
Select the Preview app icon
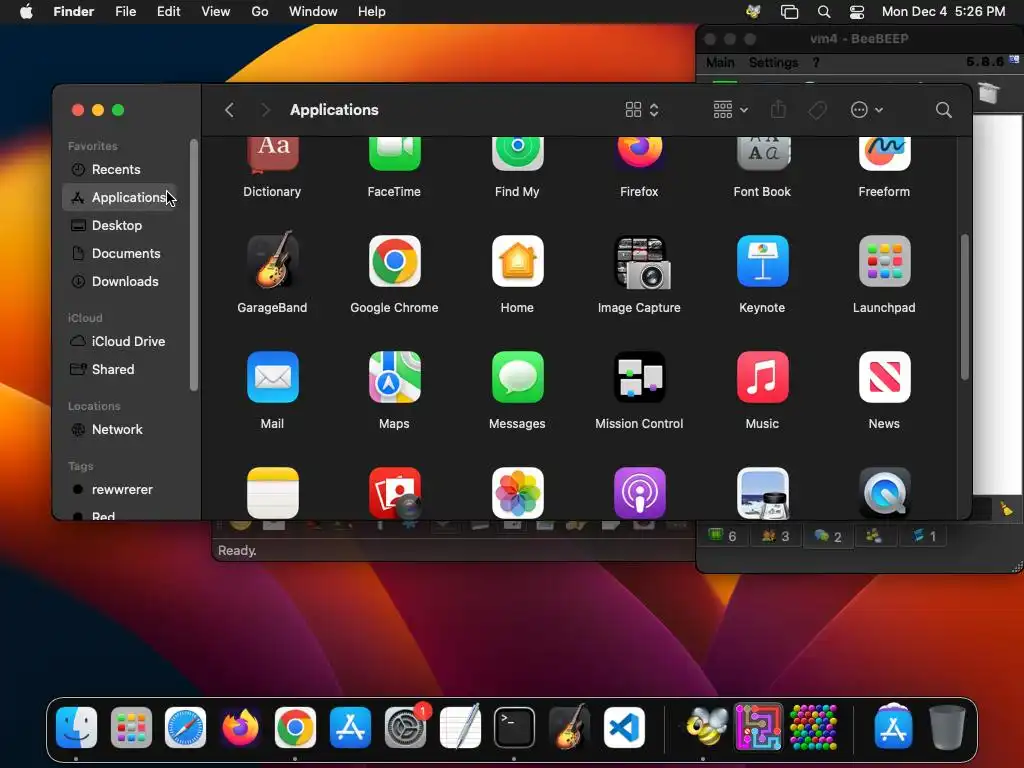coord(762,493)
